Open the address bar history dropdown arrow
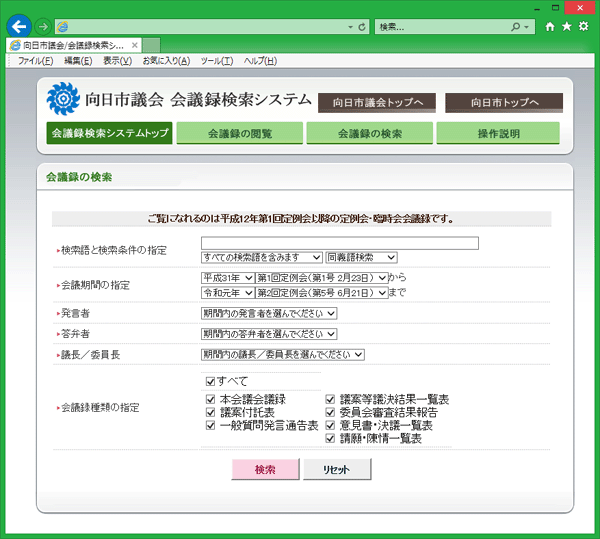This screenshot has height=539, width=600. (x=350, y=27)
